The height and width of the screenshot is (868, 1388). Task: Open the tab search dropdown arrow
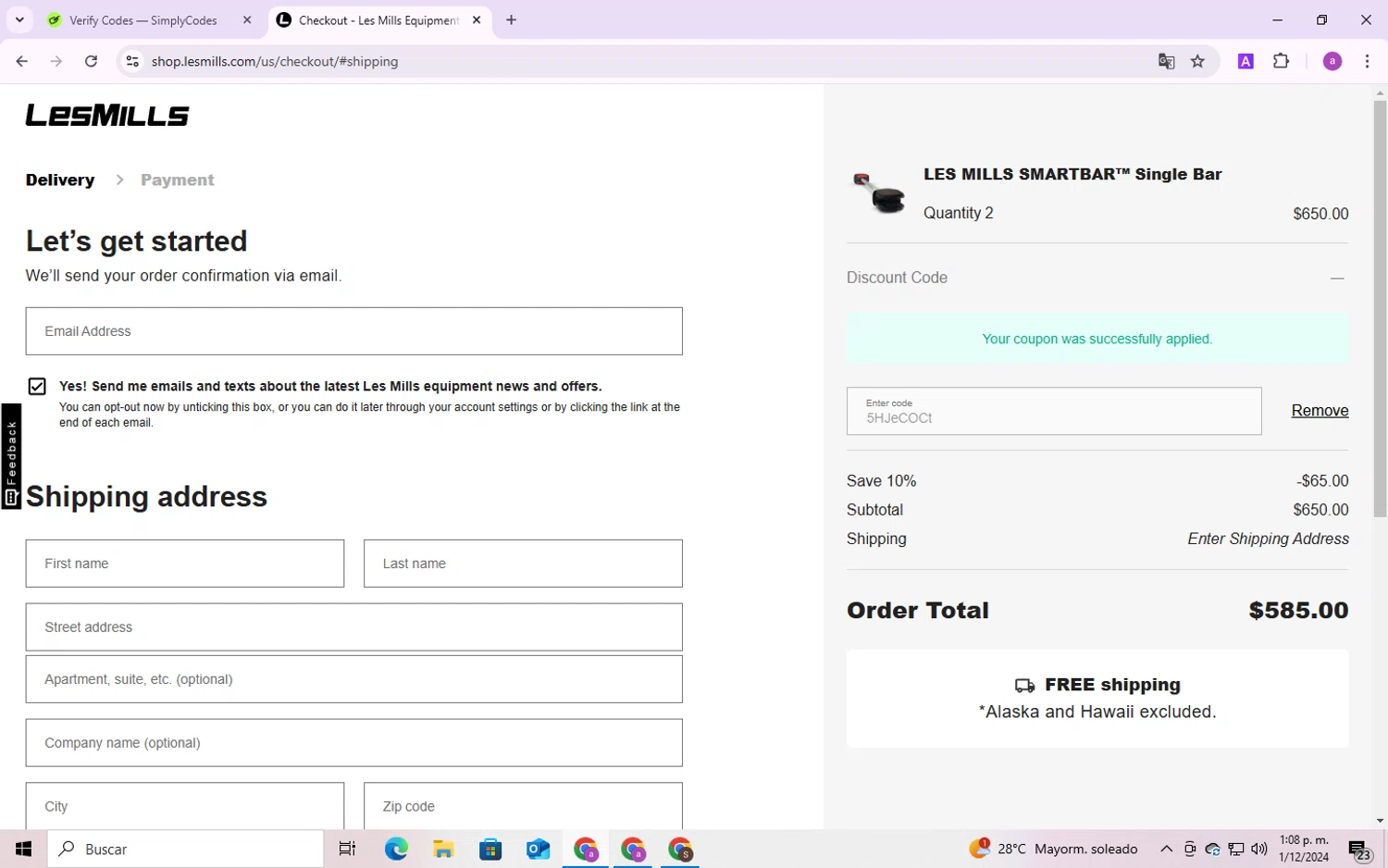coord(19,19)
